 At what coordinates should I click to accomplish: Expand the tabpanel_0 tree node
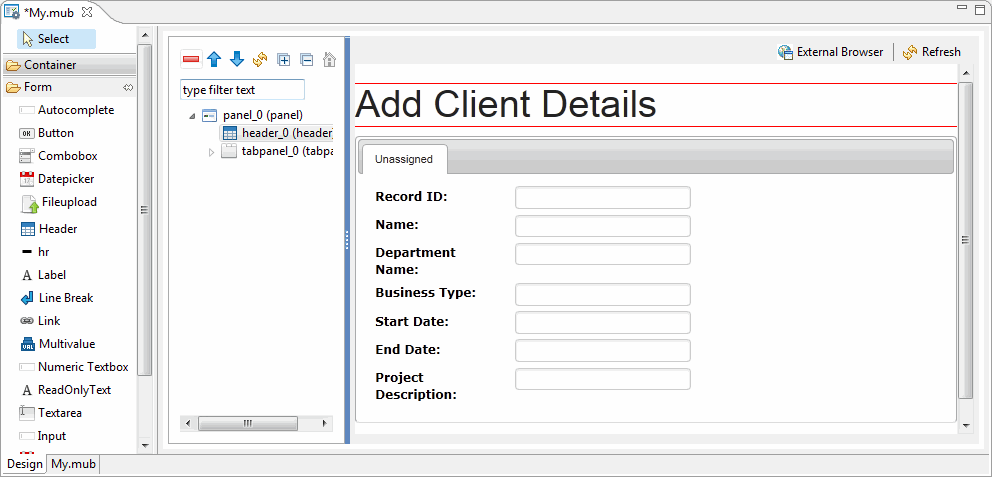(211, 152)
